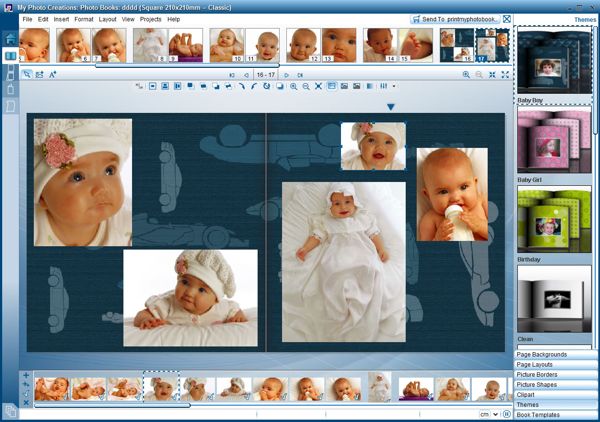
Task: Select the Baby Girl pink theme thumbnail
Action: [x=554, y=141]
